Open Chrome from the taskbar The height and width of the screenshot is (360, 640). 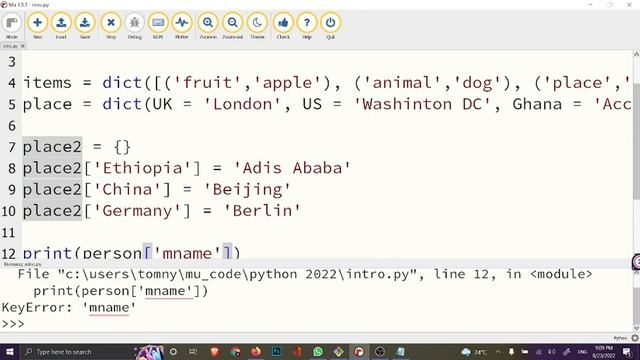click(235, 351)
